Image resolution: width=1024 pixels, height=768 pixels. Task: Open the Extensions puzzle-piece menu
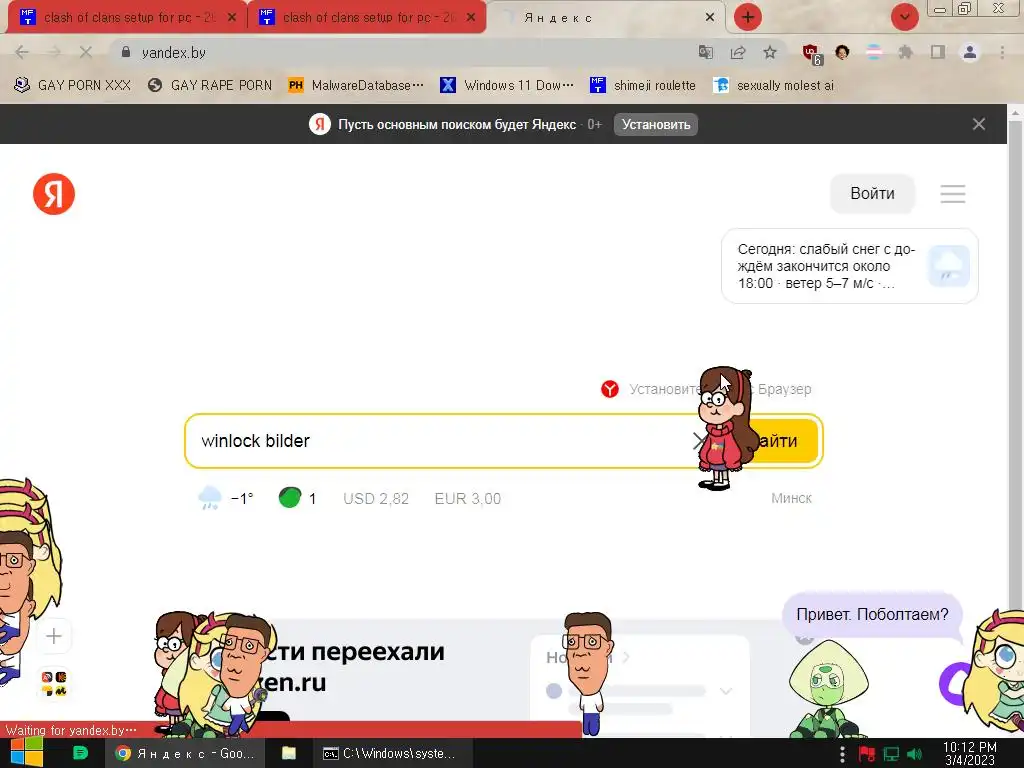(x=905, y=52)
